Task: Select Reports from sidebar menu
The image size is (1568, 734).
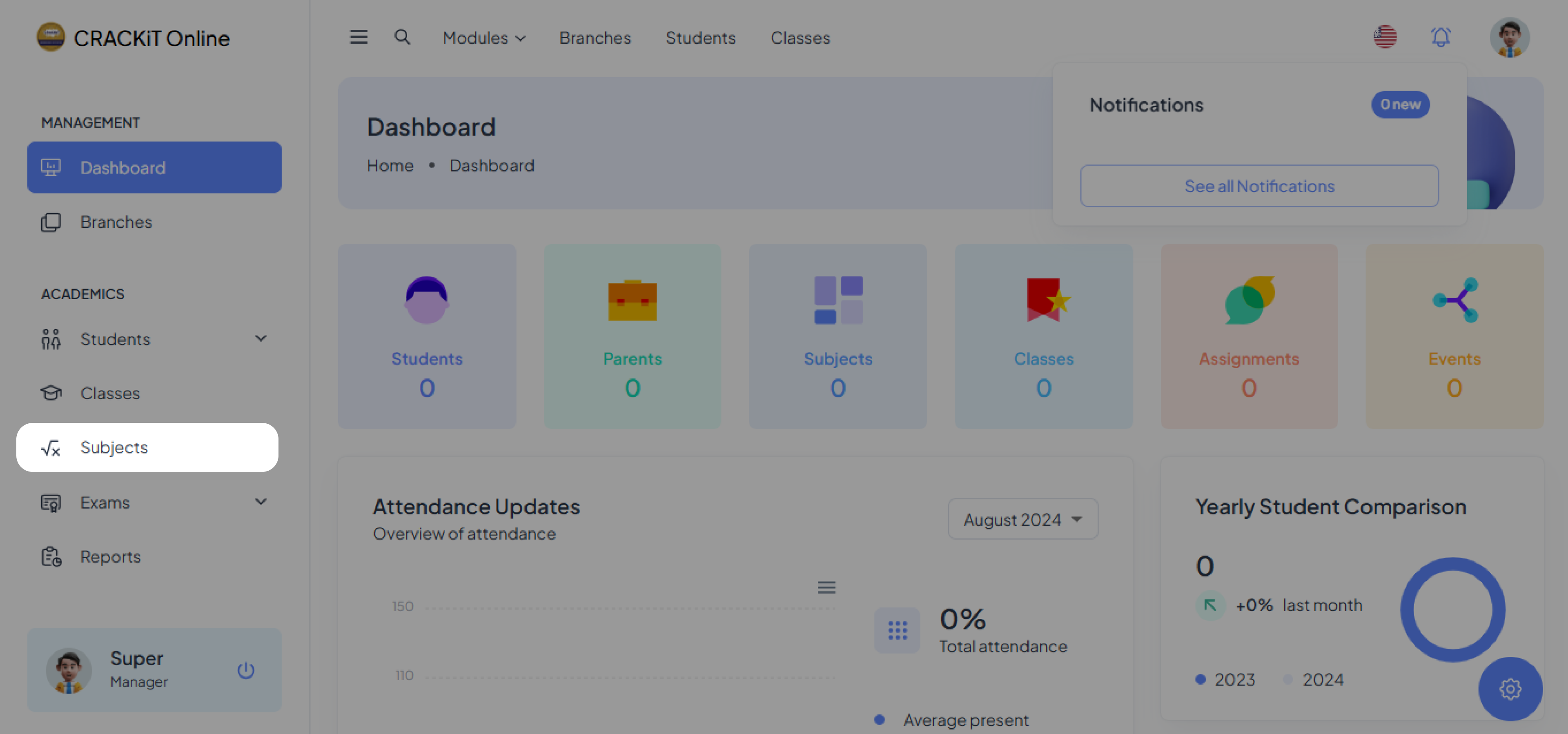Action: pos(110,557)
